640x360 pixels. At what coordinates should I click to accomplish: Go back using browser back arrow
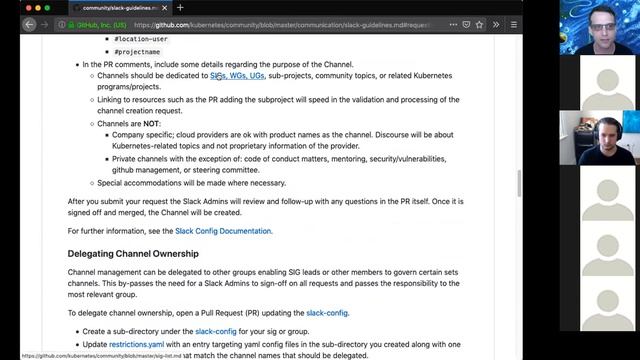pyautogui.click(x=29, y=24)
